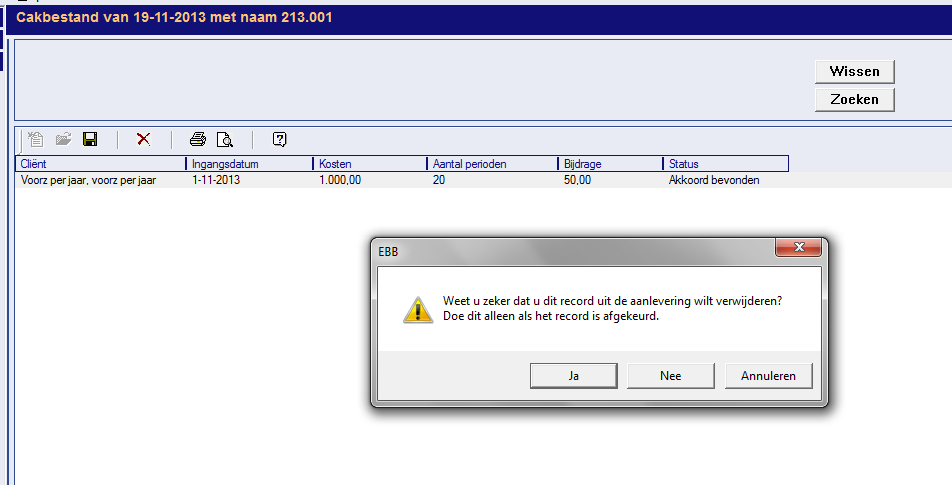Click the Wissen button
Viewport: 952px width, 485px height.
point(854,71)
